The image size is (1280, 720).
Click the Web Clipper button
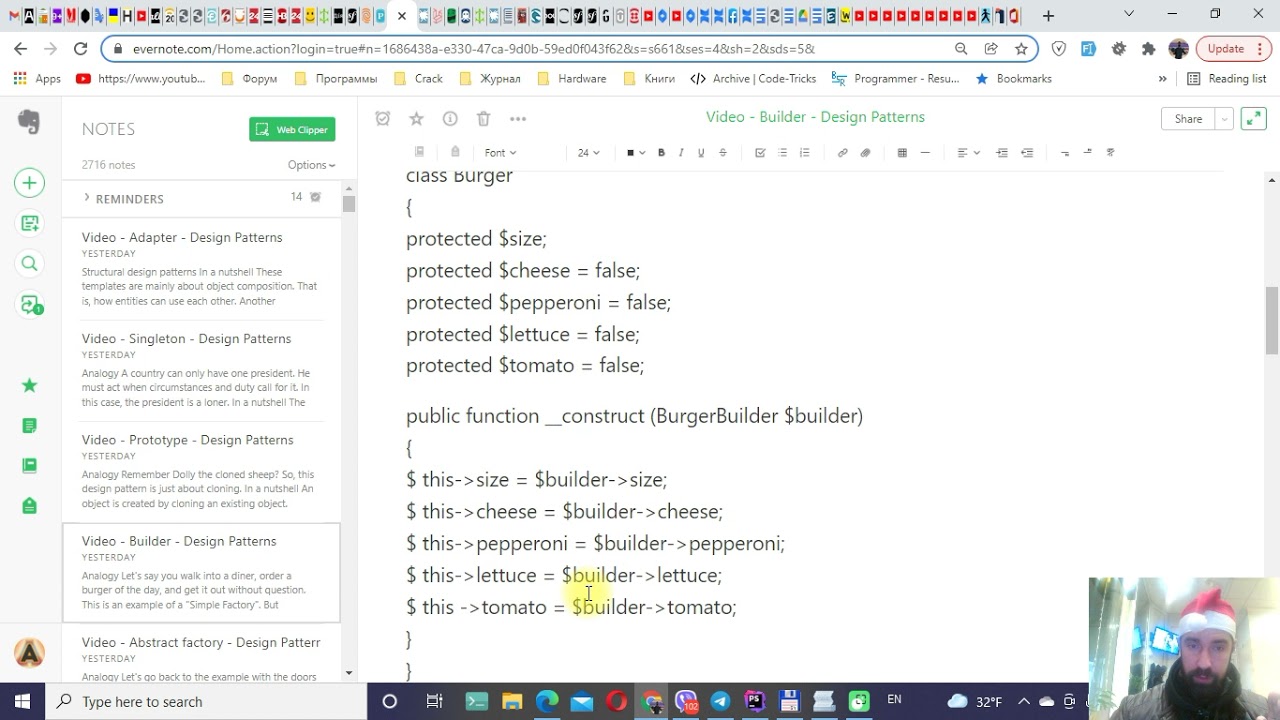[x=292, y=130]
